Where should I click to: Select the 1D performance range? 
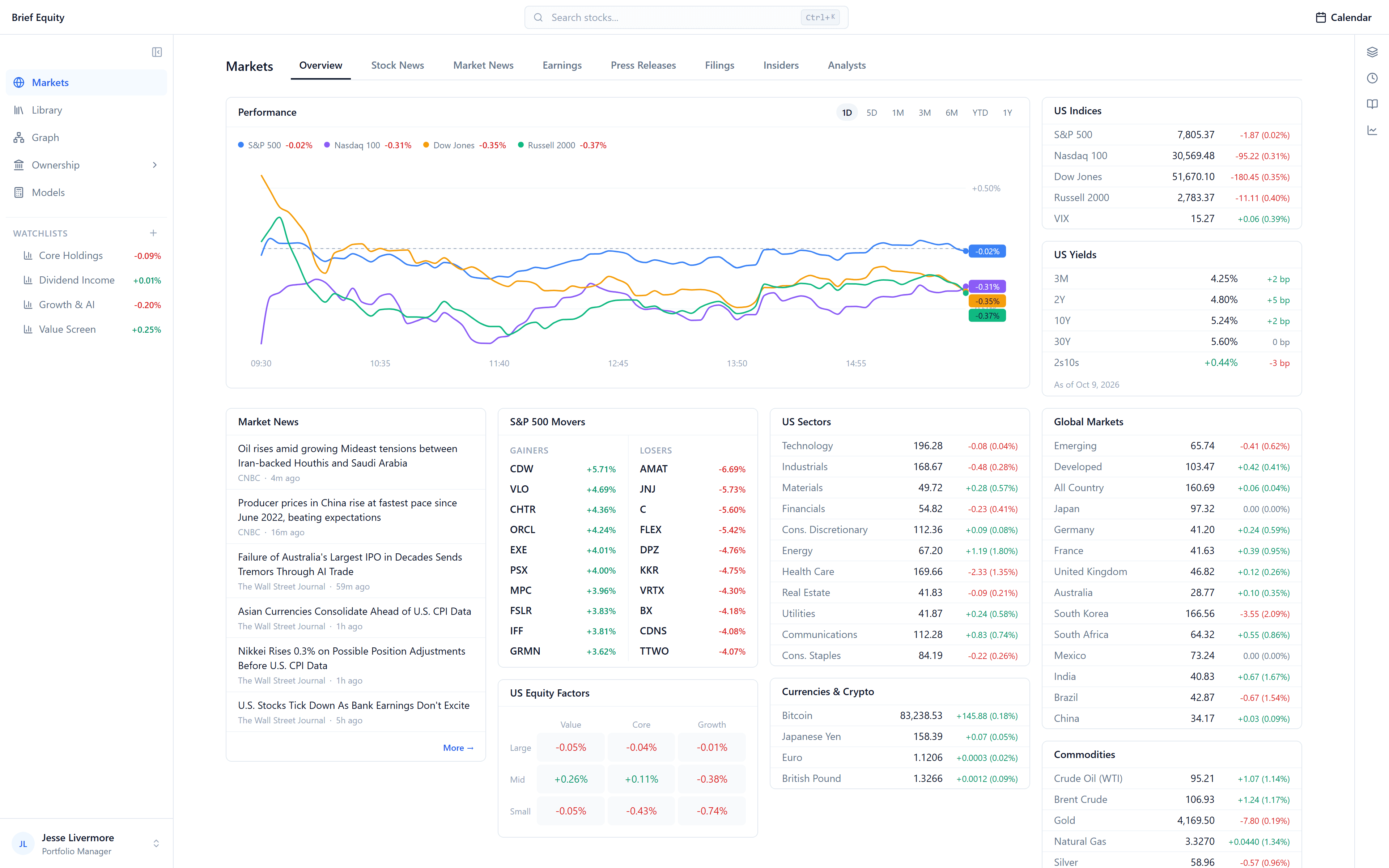[846, 113]
